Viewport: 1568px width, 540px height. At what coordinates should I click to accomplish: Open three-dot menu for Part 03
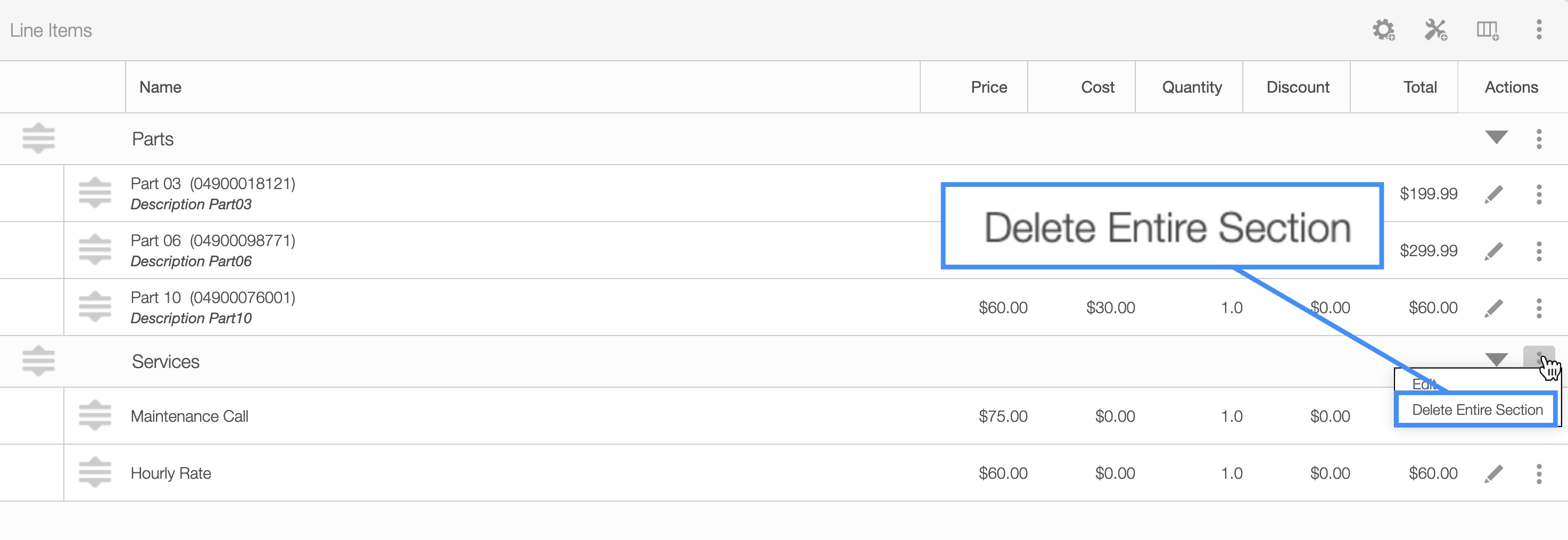click(x=1539, y=194)
